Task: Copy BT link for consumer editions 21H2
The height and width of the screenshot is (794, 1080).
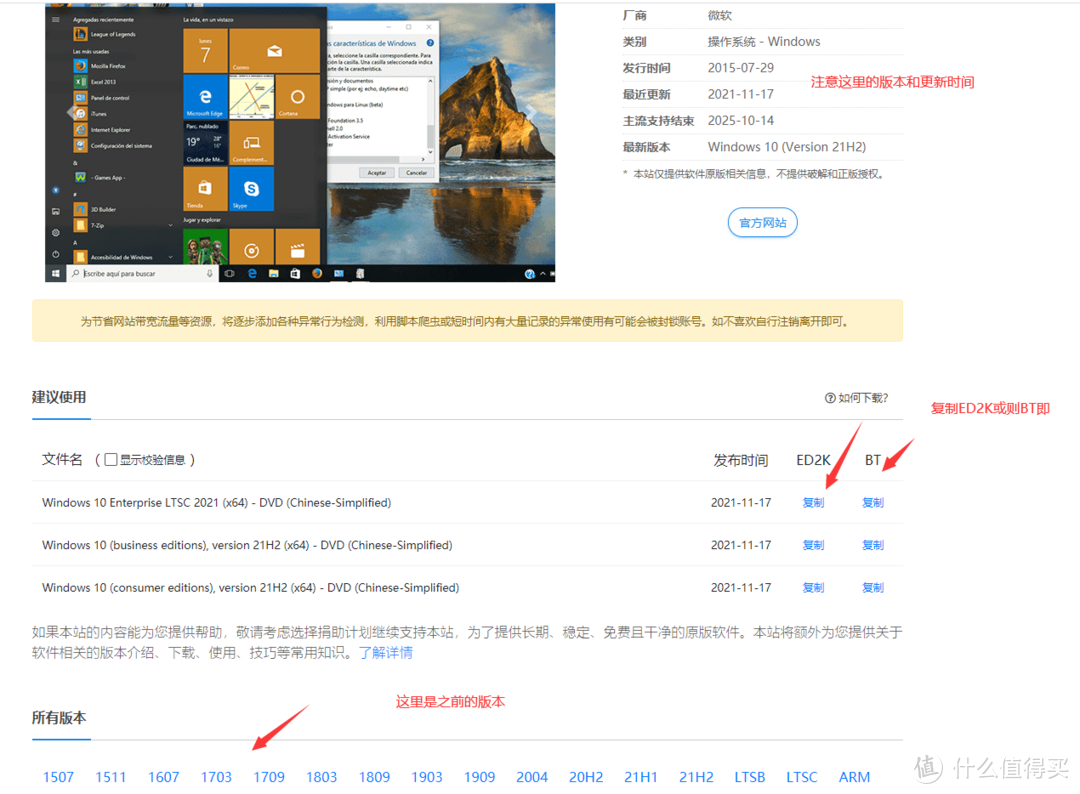Action: (x=873, y=588)
